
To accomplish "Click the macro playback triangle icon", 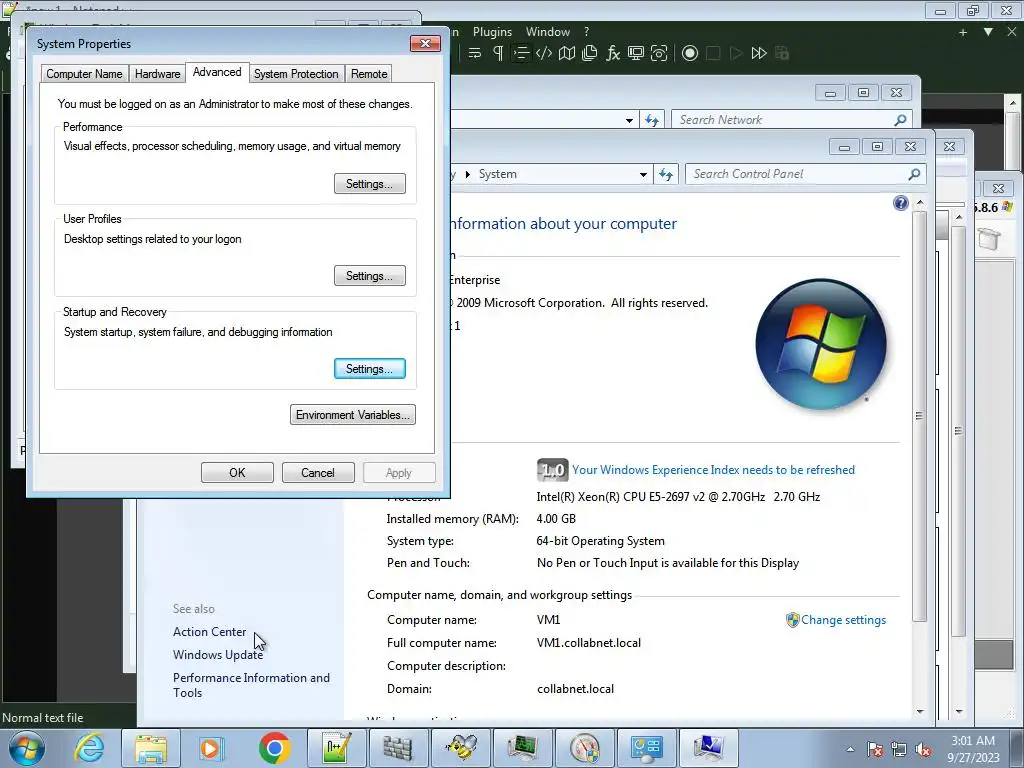I will click(x=736, y=54).
